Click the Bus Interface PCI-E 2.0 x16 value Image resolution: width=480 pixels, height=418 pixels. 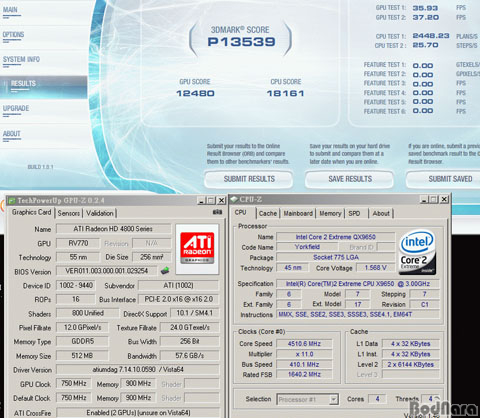pos(178,299)
